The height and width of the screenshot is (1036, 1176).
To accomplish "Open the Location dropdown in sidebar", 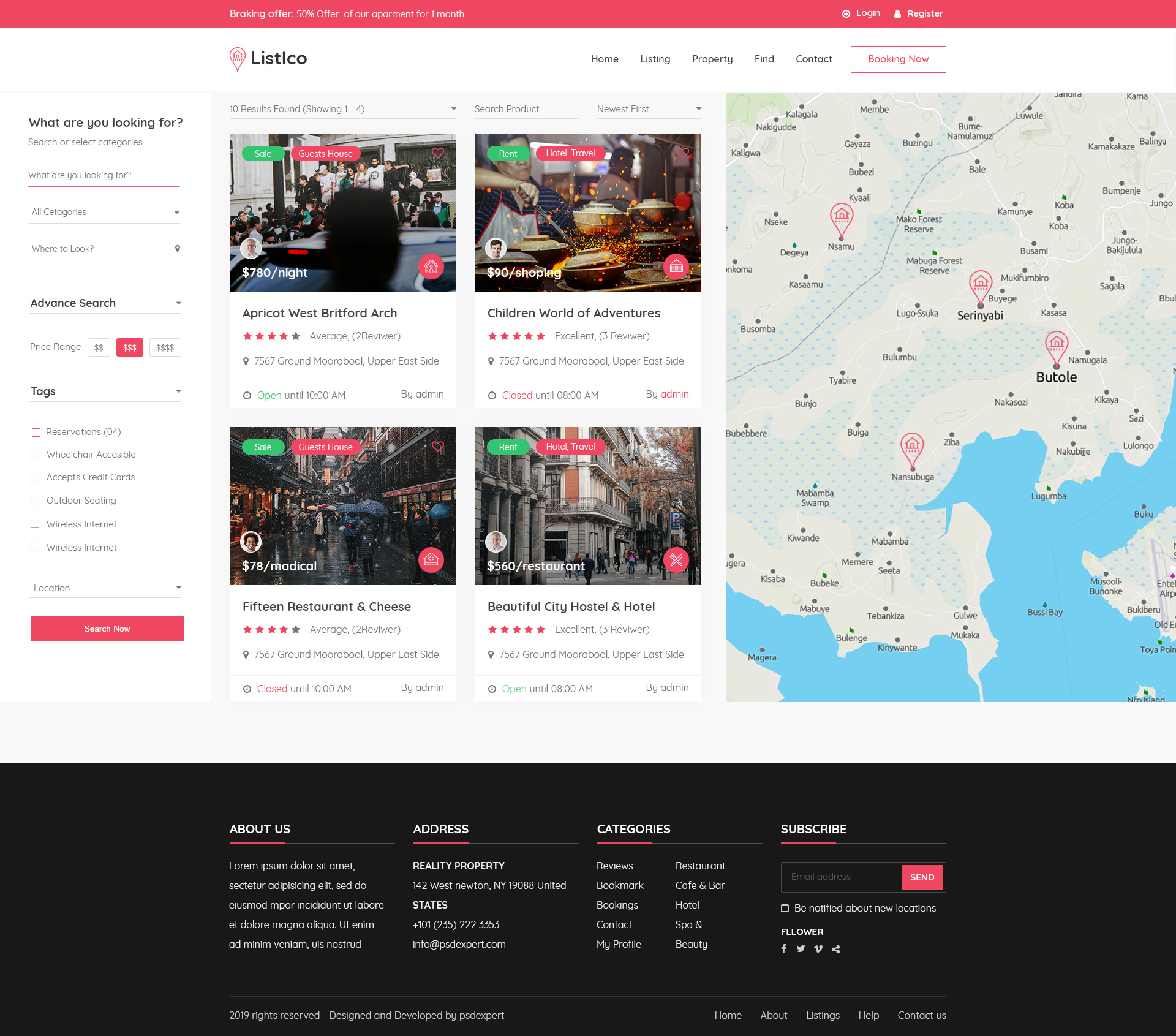I will [x=107, y=588].
